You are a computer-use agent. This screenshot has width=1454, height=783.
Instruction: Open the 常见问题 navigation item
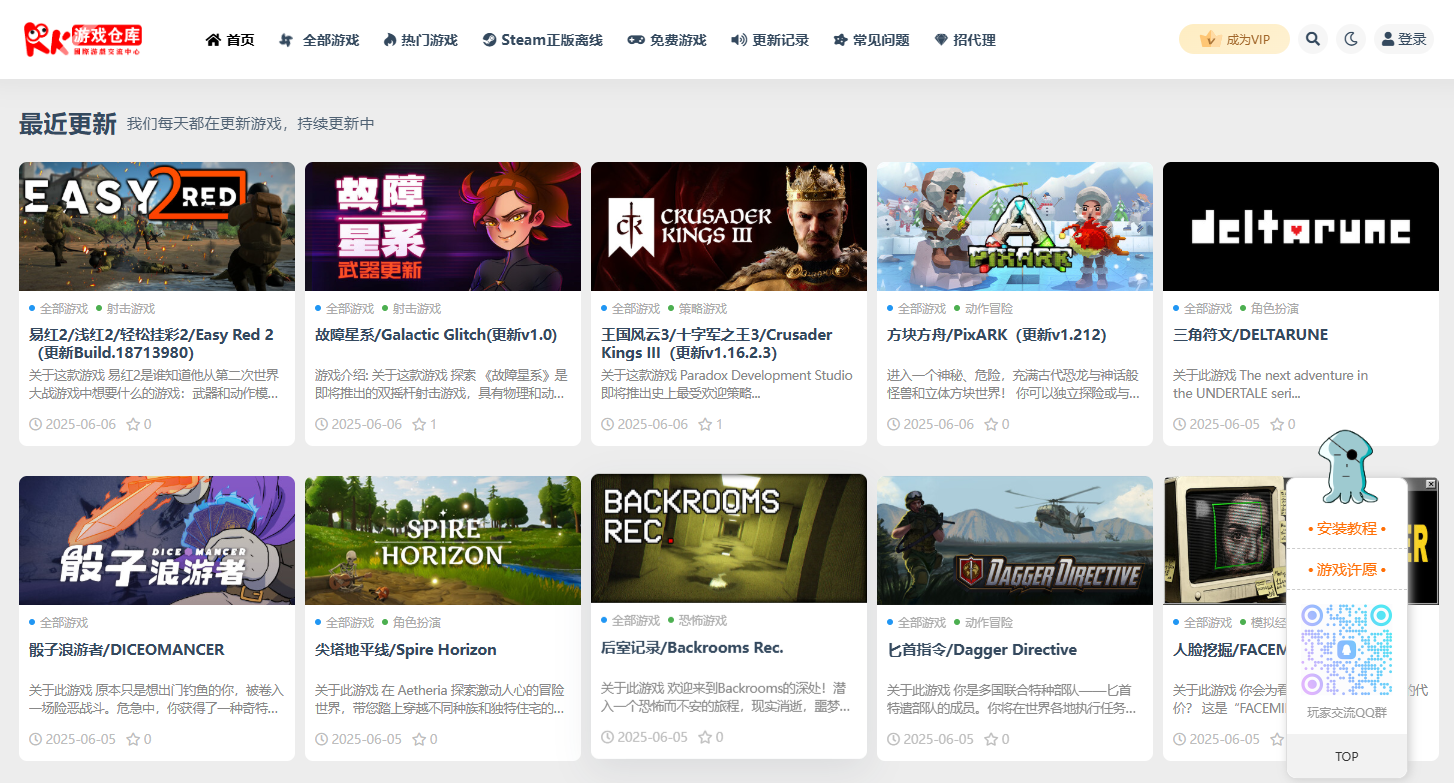point(871,40)
